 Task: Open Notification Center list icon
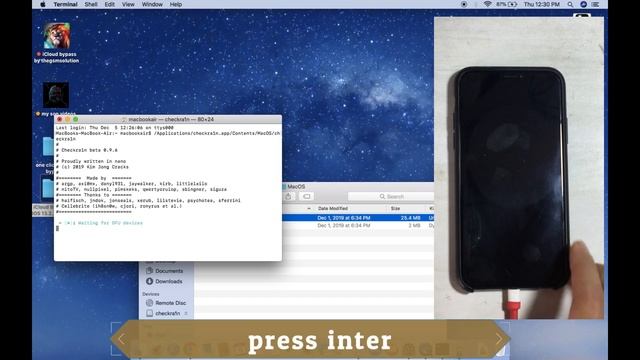click(596, 4)
